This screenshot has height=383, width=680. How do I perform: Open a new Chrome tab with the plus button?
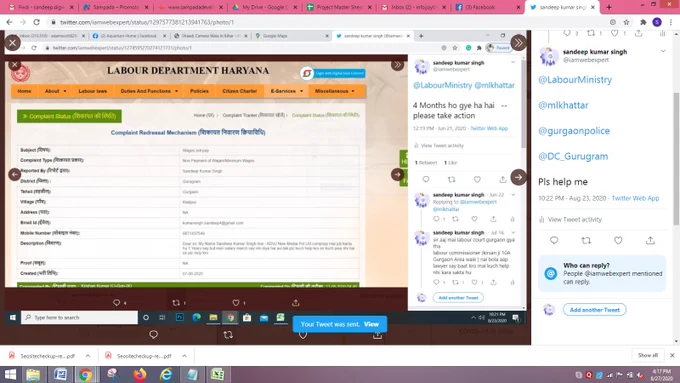(x=609, y=7)
